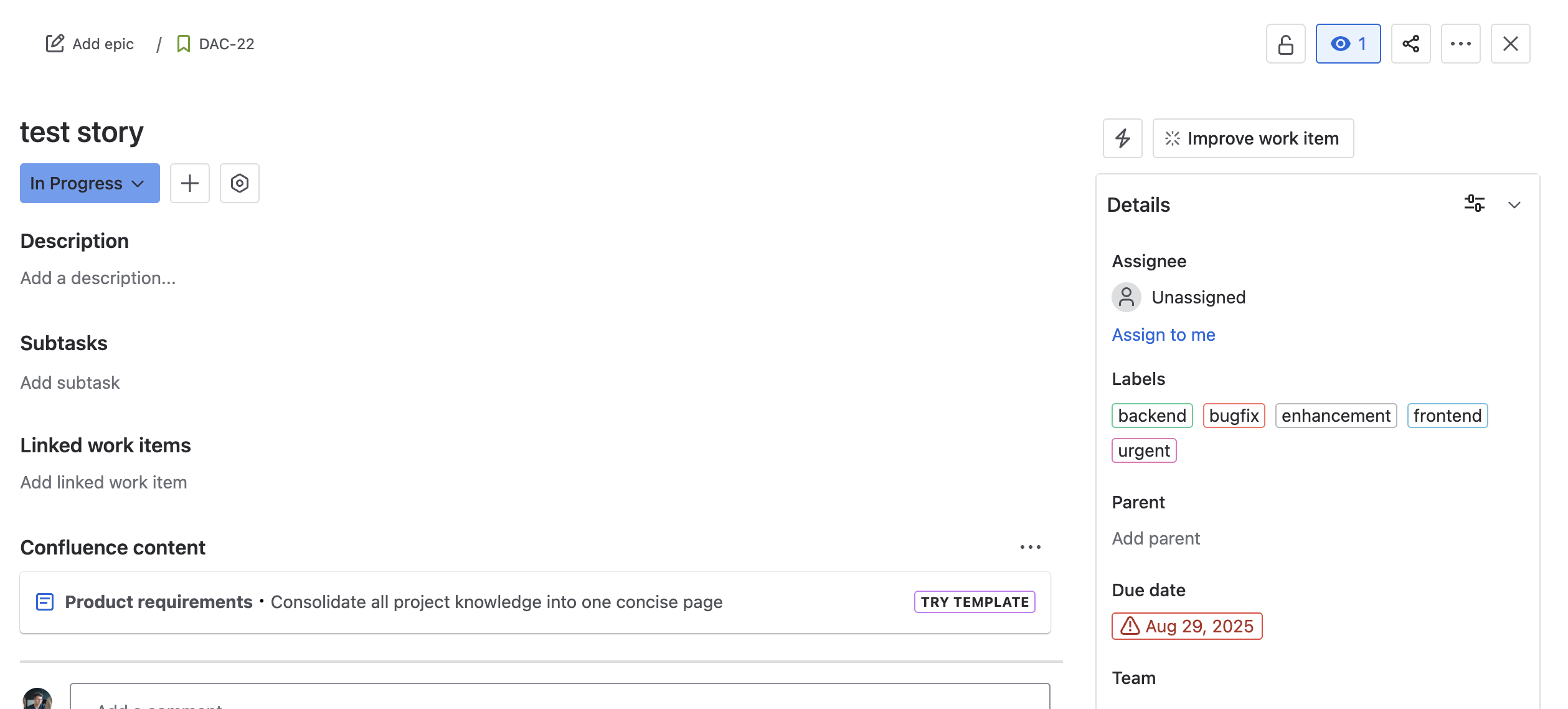Select the enhancement label
The width and height of the screenshot is (1568, 709).
[1336, 416]
